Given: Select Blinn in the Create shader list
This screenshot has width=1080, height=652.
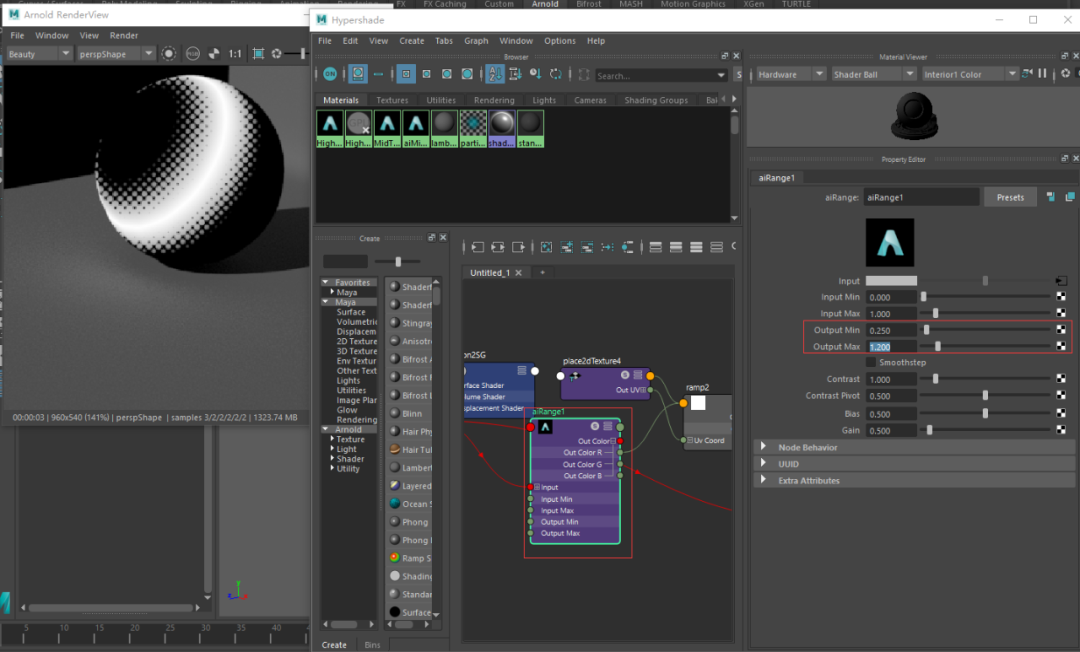Looking at the screenshot, I should tap(411, 413).
